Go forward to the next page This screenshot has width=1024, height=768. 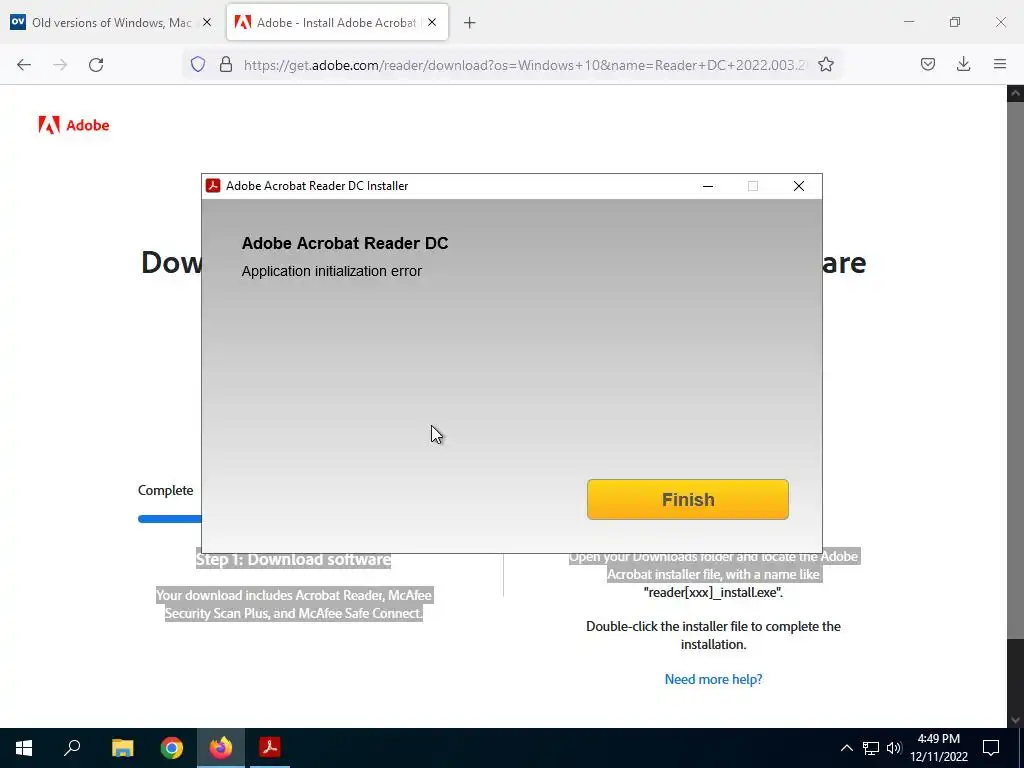[x=60, y=64]
